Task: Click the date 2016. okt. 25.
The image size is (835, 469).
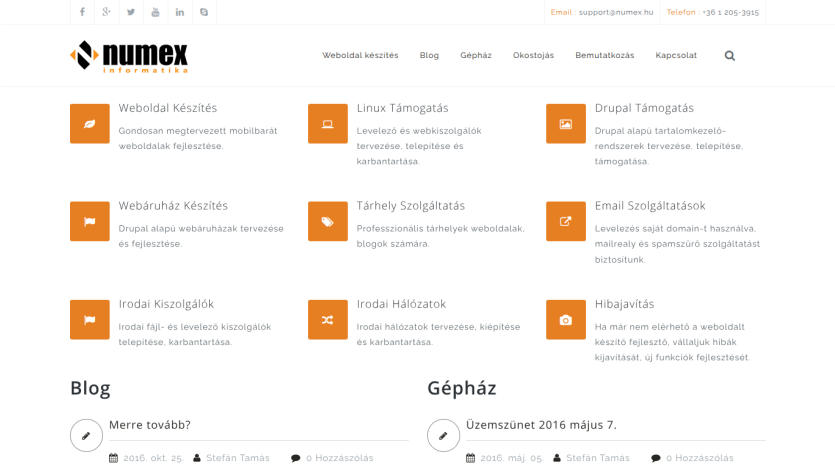Action: [x=153, y=458]
